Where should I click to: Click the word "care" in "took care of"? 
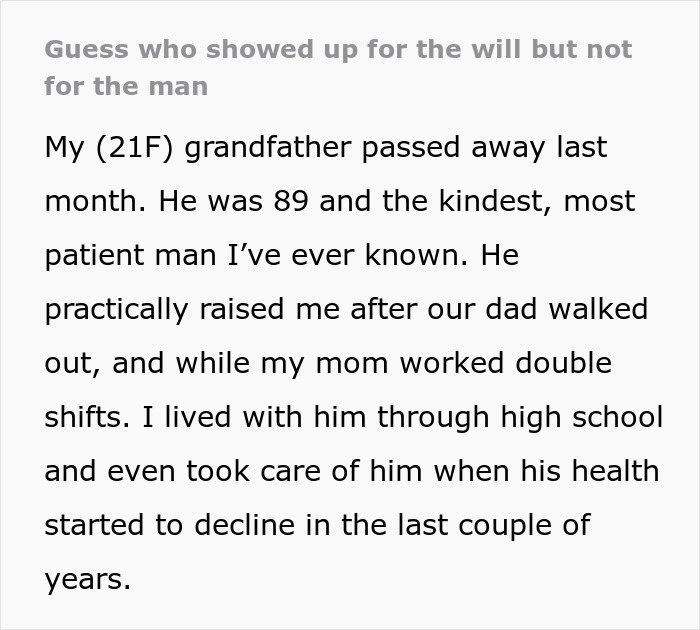click(x=291, y=471)
